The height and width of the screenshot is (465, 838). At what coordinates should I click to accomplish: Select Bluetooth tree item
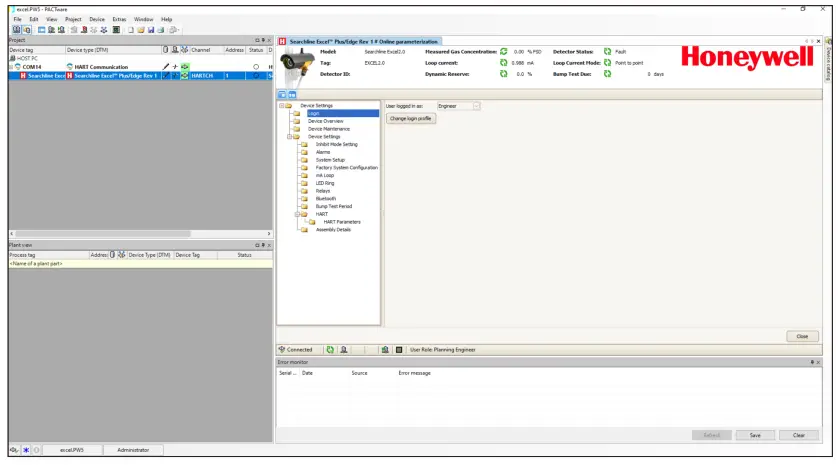326,198
